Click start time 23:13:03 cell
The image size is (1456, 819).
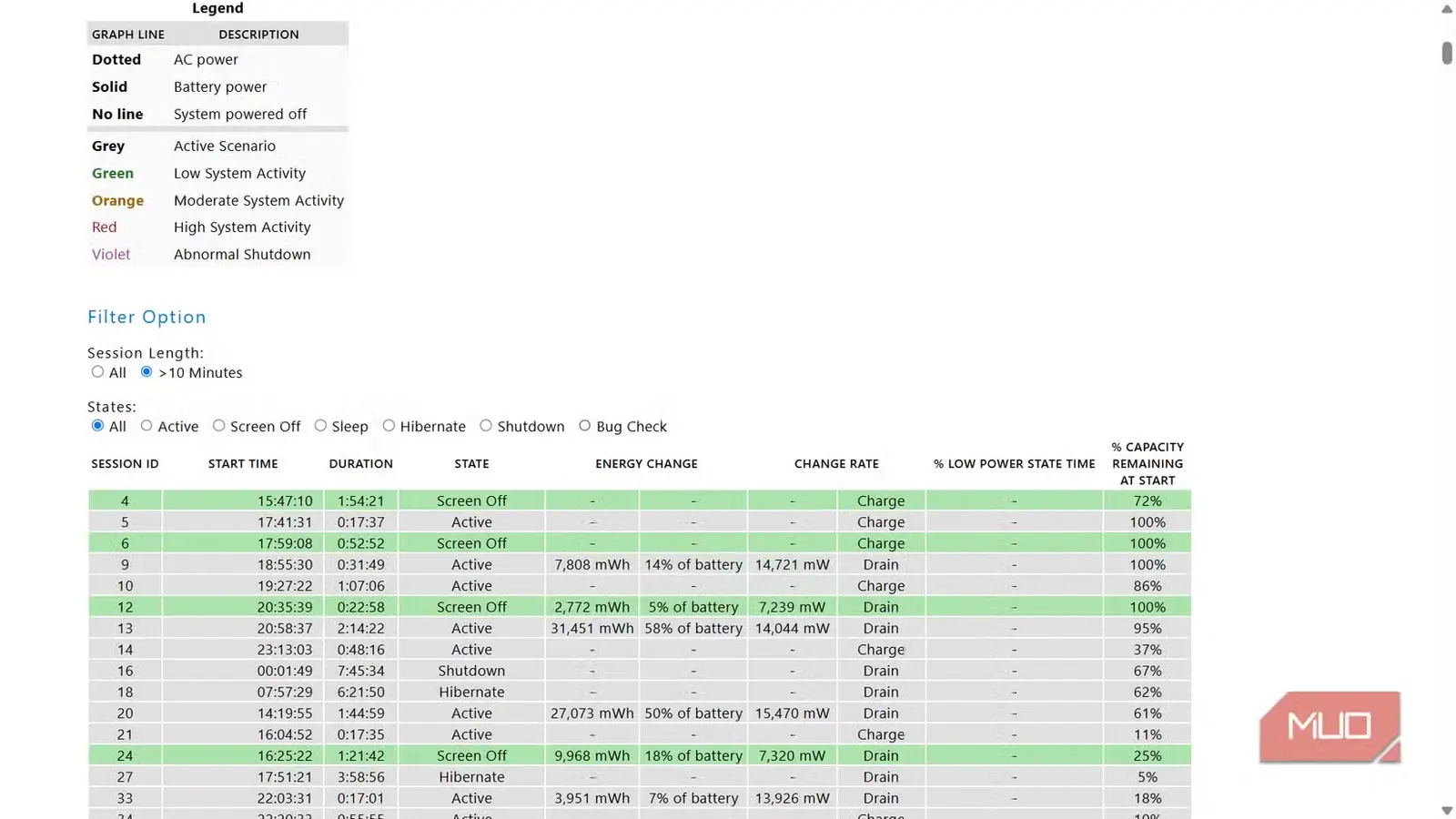point(243,650)
